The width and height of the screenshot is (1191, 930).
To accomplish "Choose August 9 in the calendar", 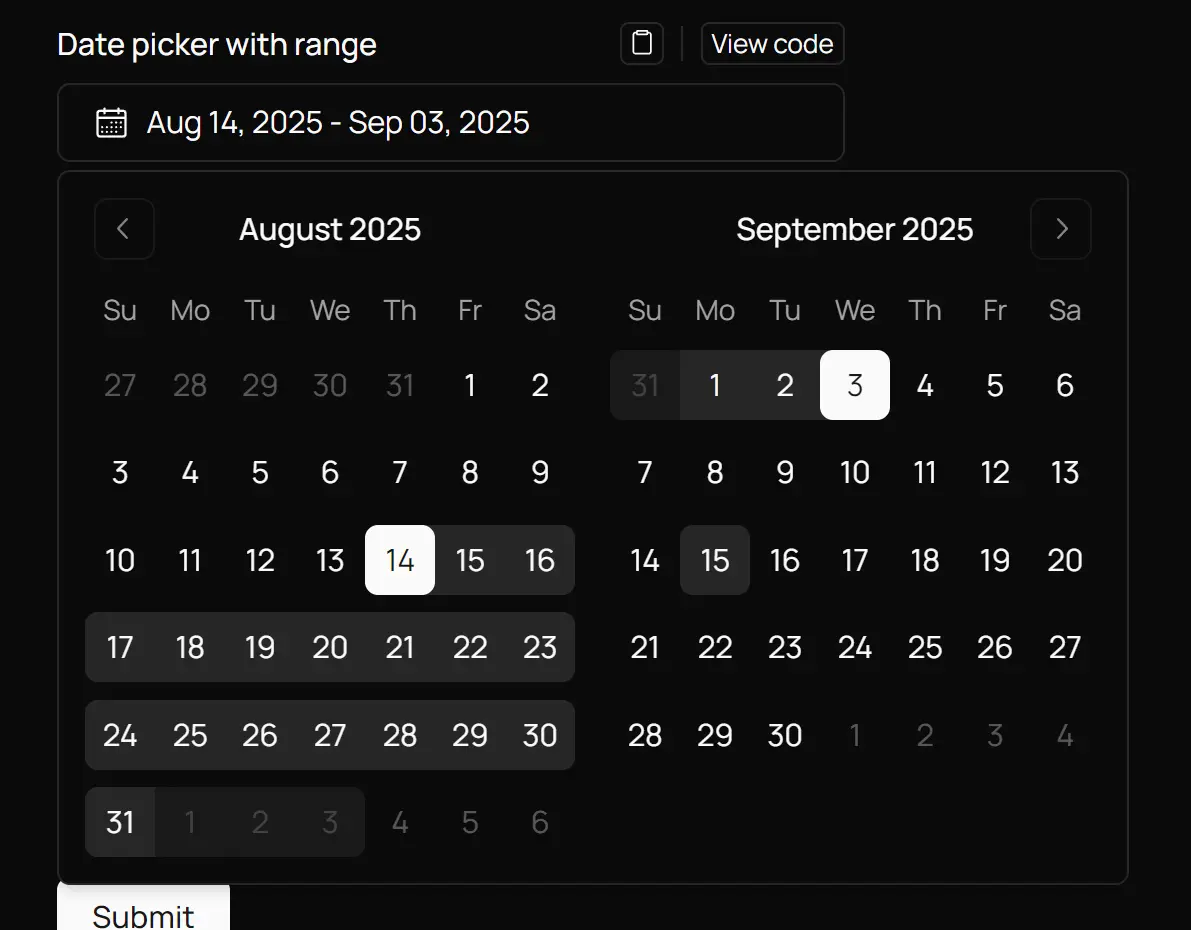I will coord(540,472).
